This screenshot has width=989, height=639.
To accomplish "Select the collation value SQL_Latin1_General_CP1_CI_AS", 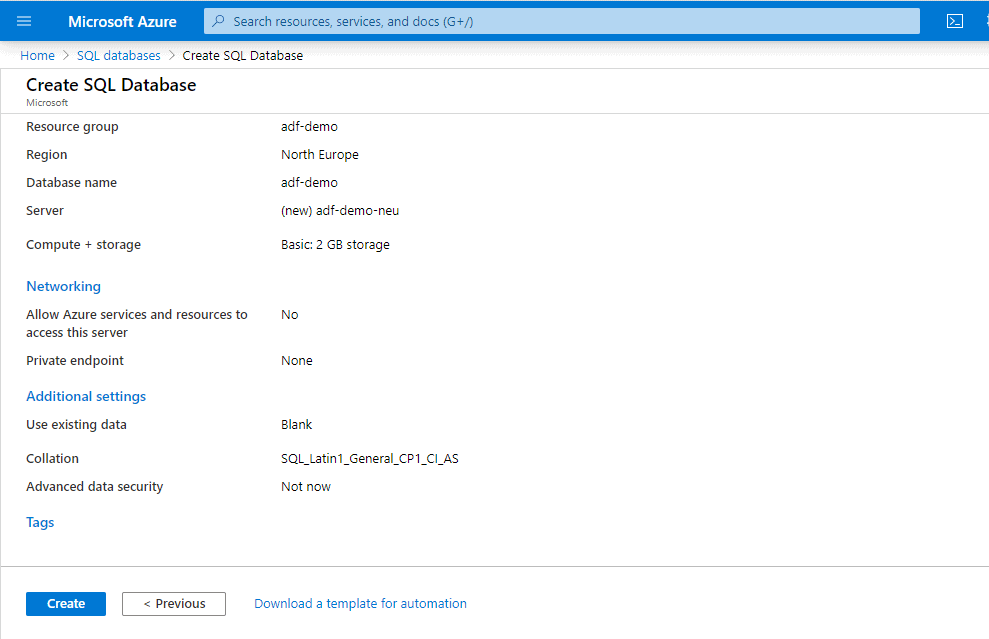I will [x=370, y=459].
